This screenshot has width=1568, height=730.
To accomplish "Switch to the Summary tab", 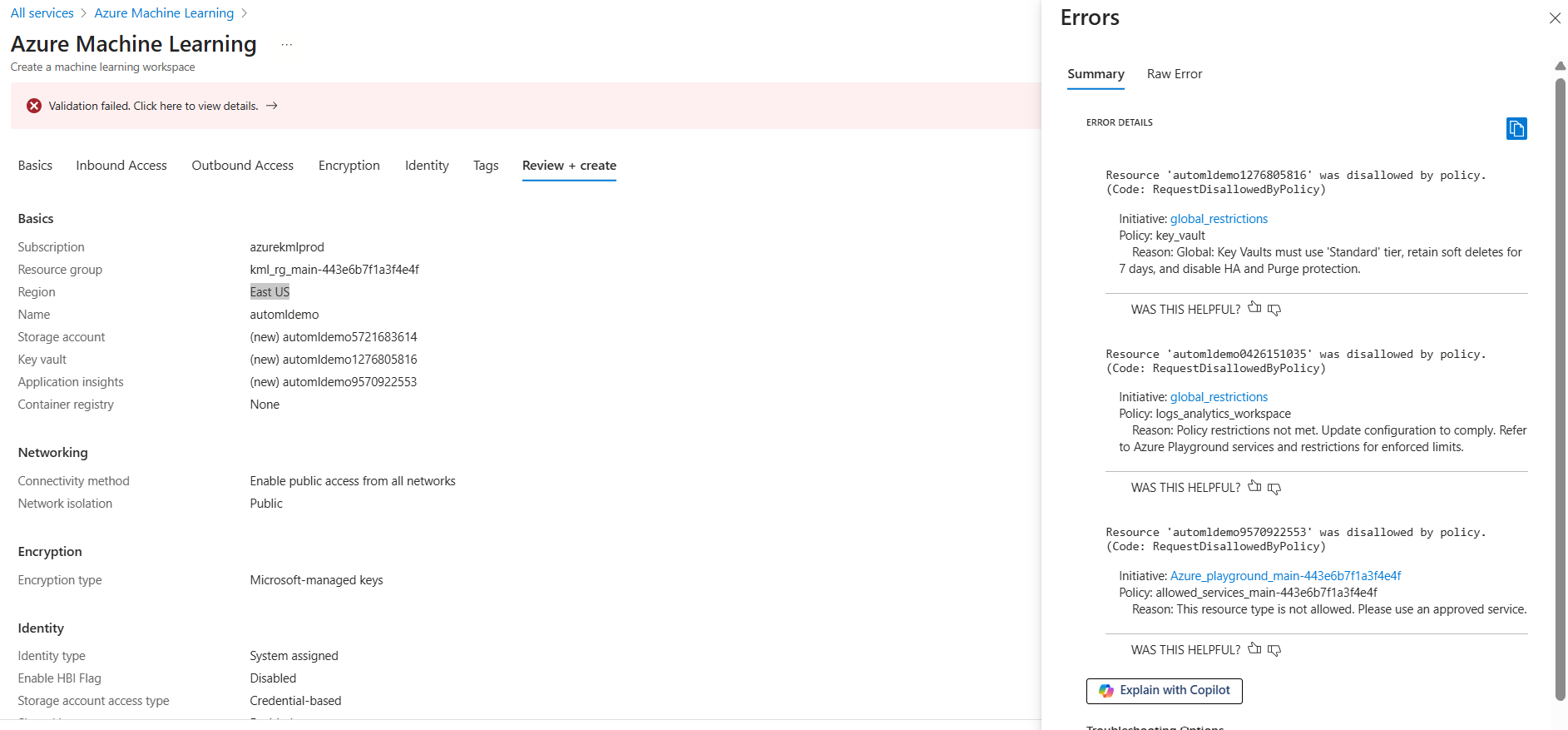I will point(1096,74).
